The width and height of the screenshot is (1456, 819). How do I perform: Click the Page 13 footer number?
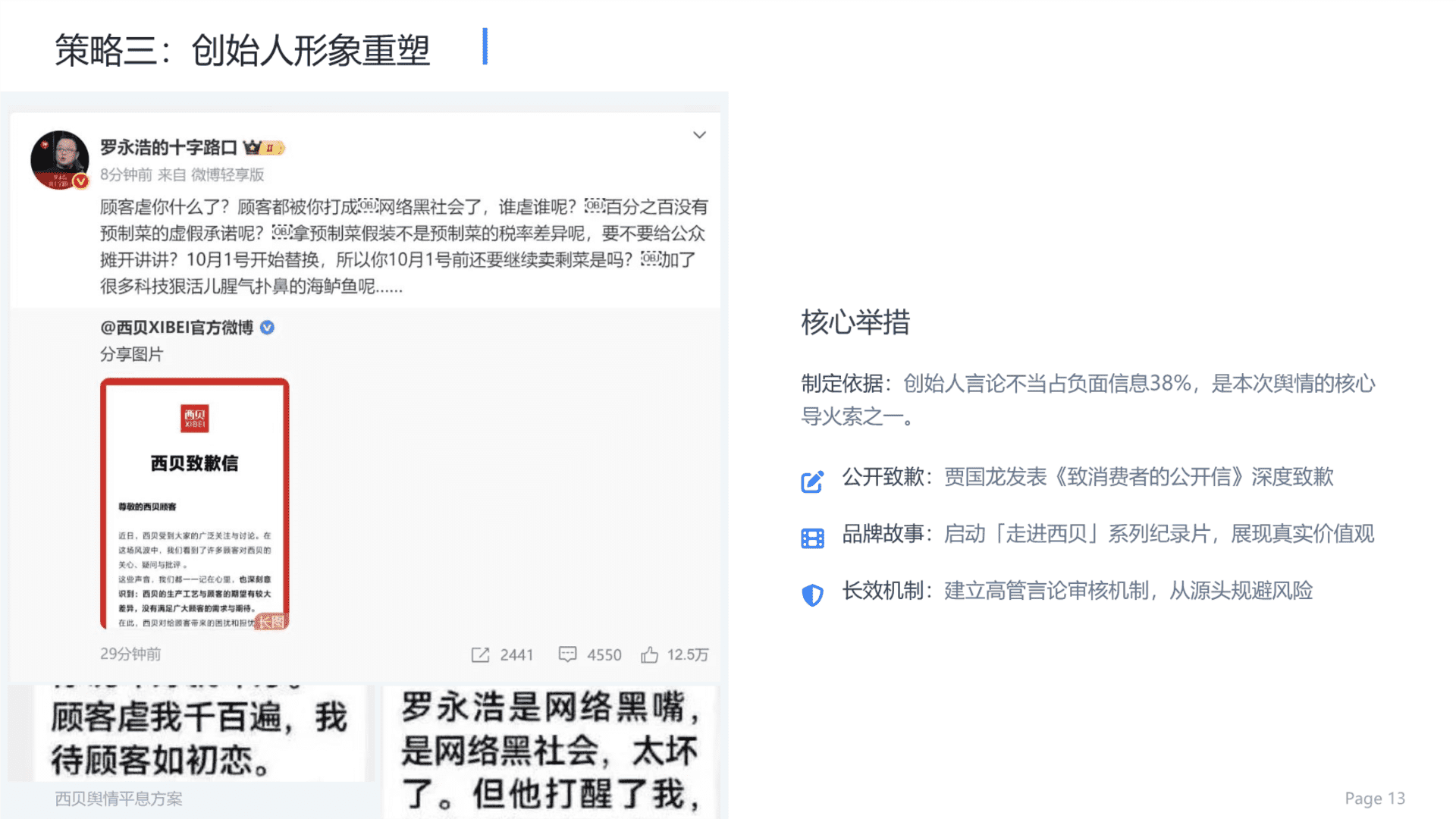pos(1375,799)
